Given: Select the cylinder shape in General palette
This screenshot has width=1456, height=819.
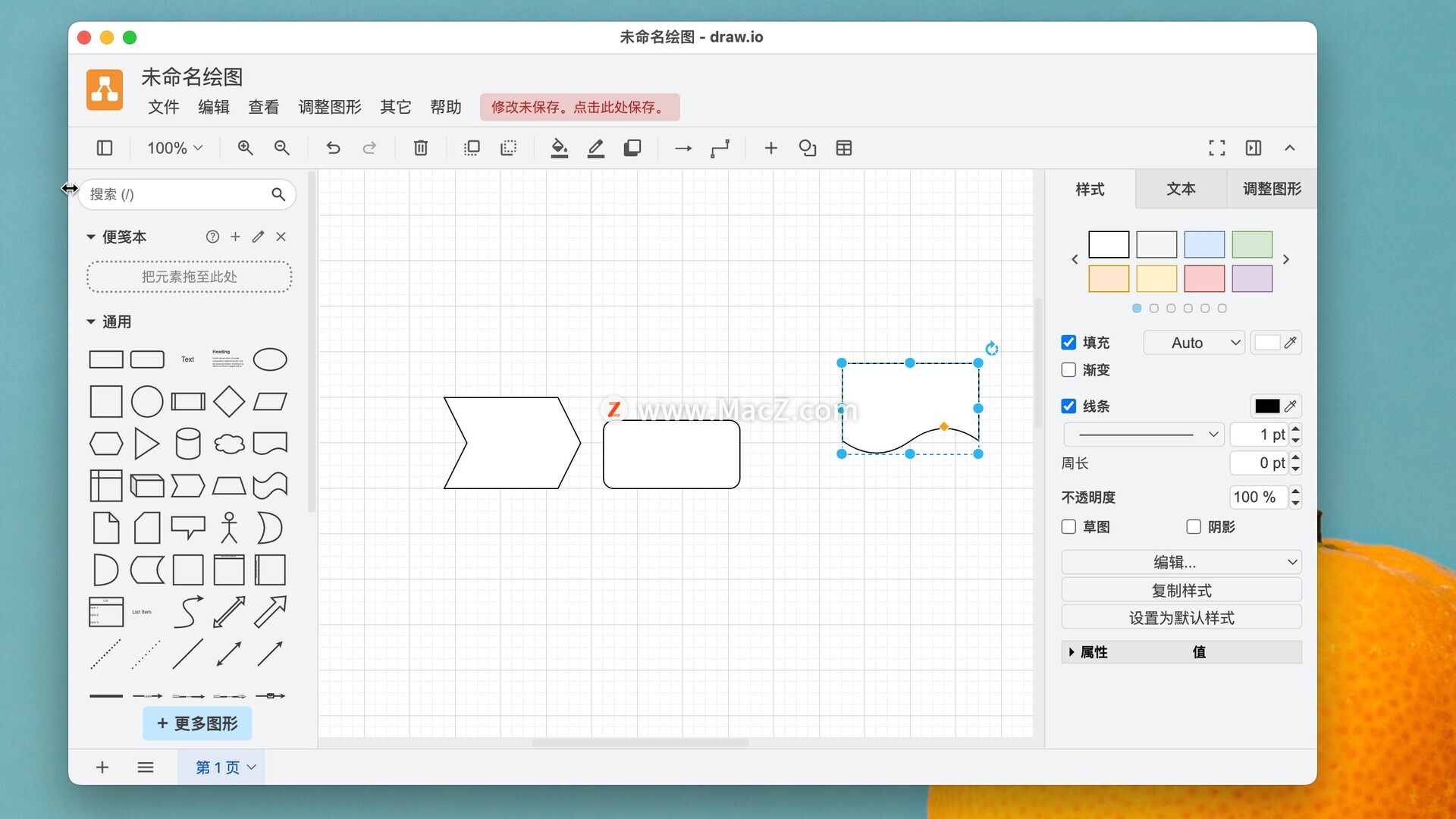Looking at the screenshot, I should pos(188,444).
